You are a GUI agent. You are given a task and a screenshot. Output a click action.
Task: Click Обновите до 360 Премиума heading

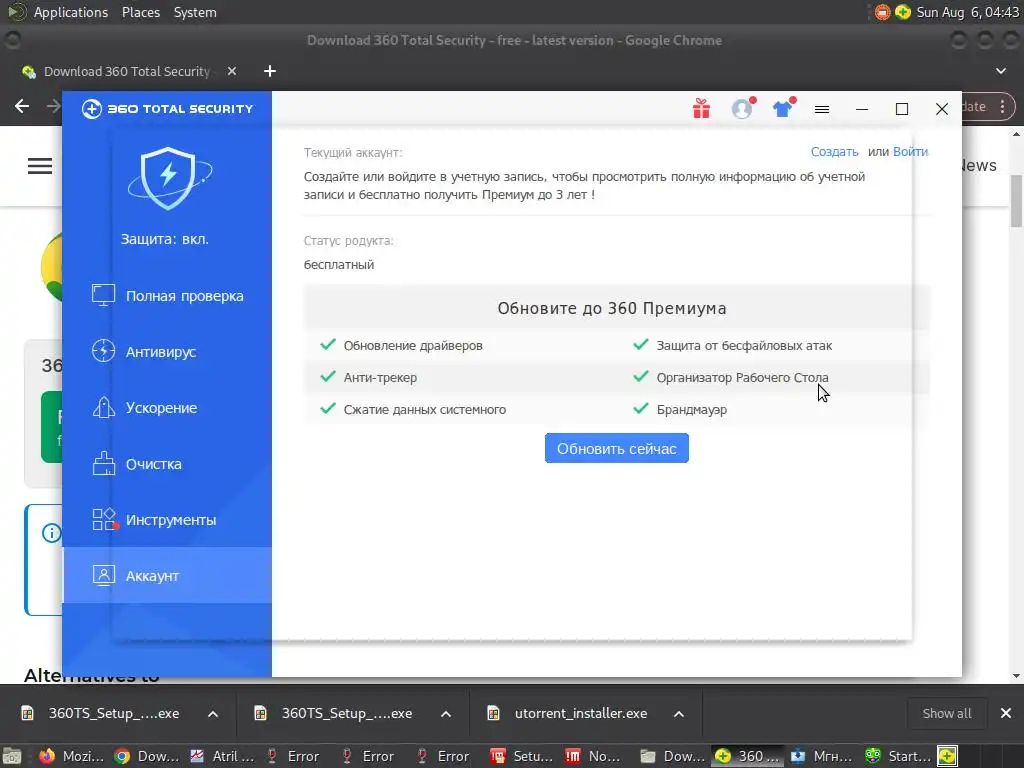tap(612, 308)
